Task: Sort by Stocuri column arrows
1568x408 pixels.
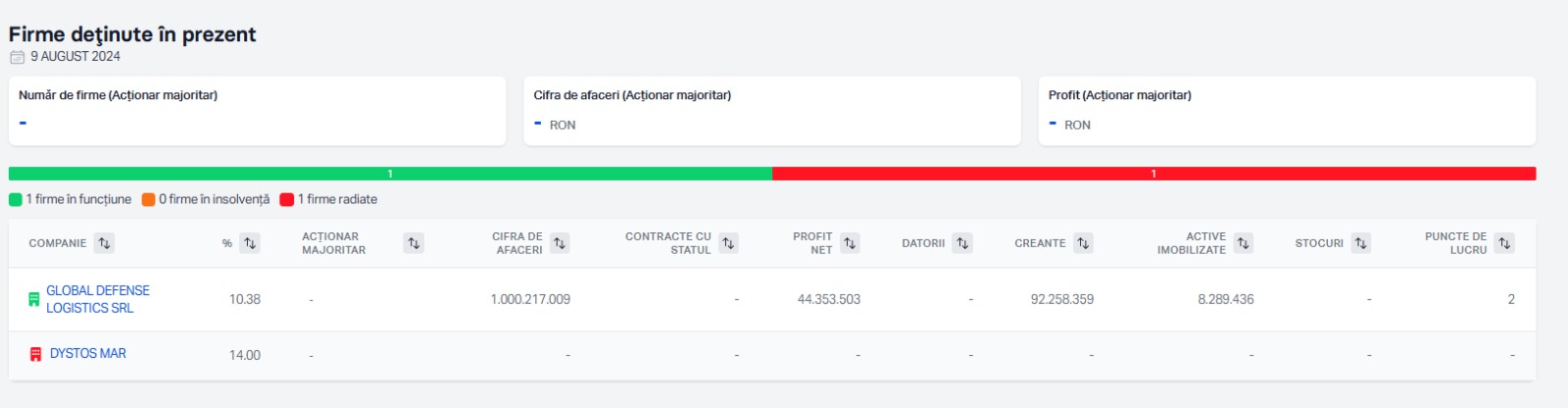Action: [x=1360, y=243]
